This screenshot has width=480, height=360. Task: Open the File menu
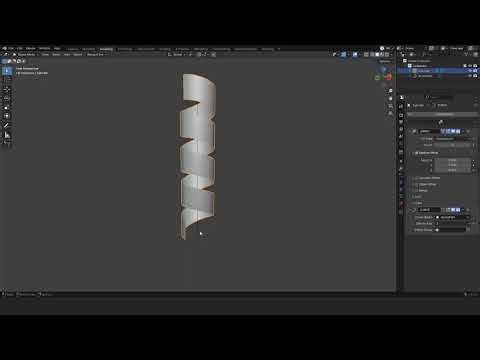tap(11, 49)
